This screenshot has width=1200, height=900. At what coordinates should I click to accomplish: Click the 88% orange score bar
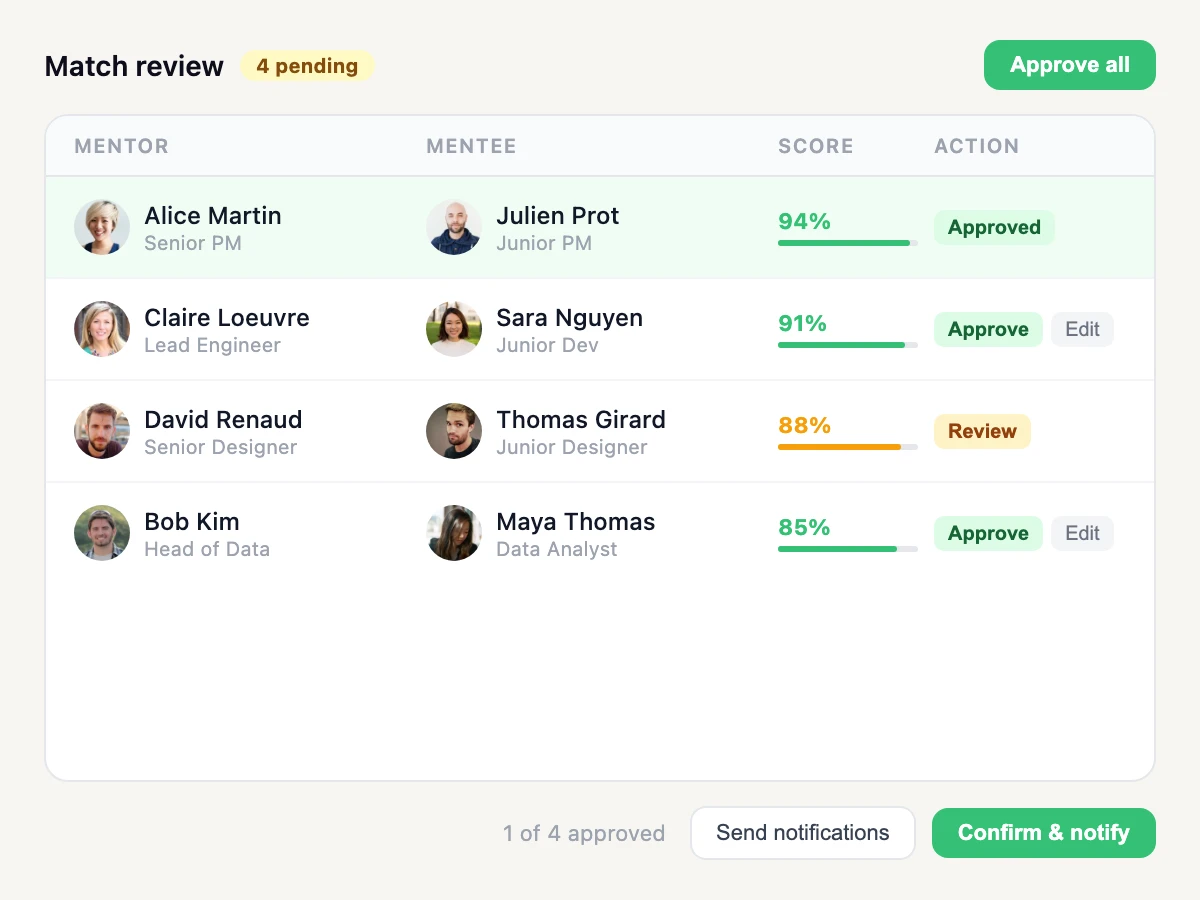tap(848, 447)
